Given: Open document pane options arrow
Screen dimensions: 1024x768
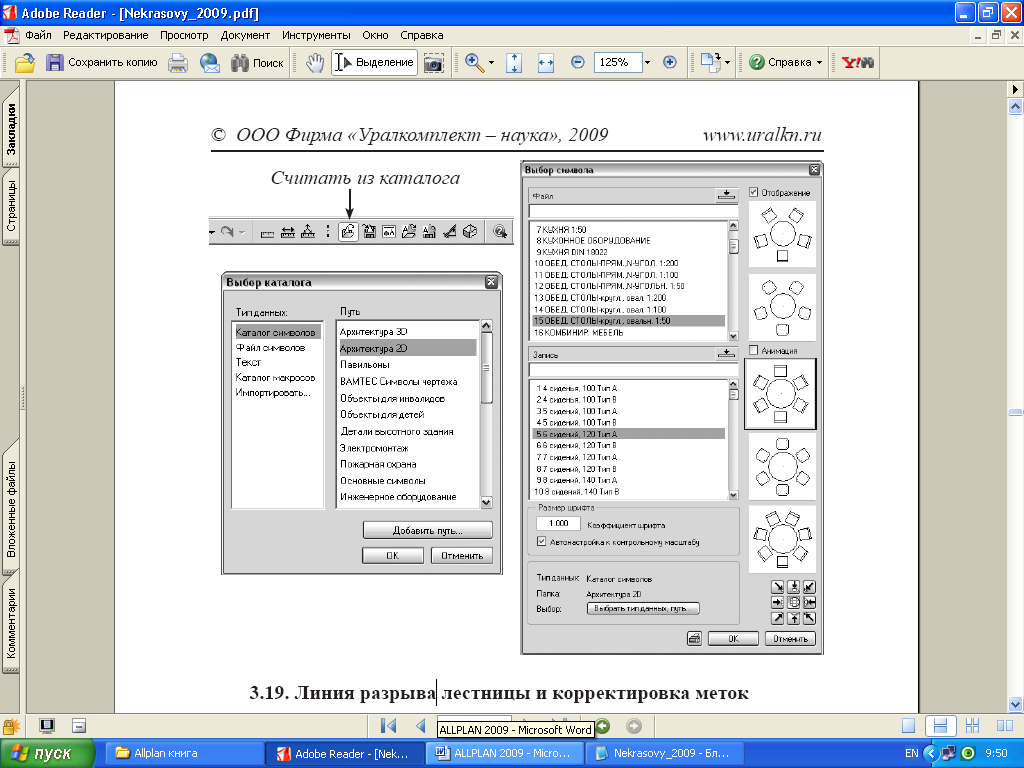Looking at the screenshot, I should coord(1015,89).
